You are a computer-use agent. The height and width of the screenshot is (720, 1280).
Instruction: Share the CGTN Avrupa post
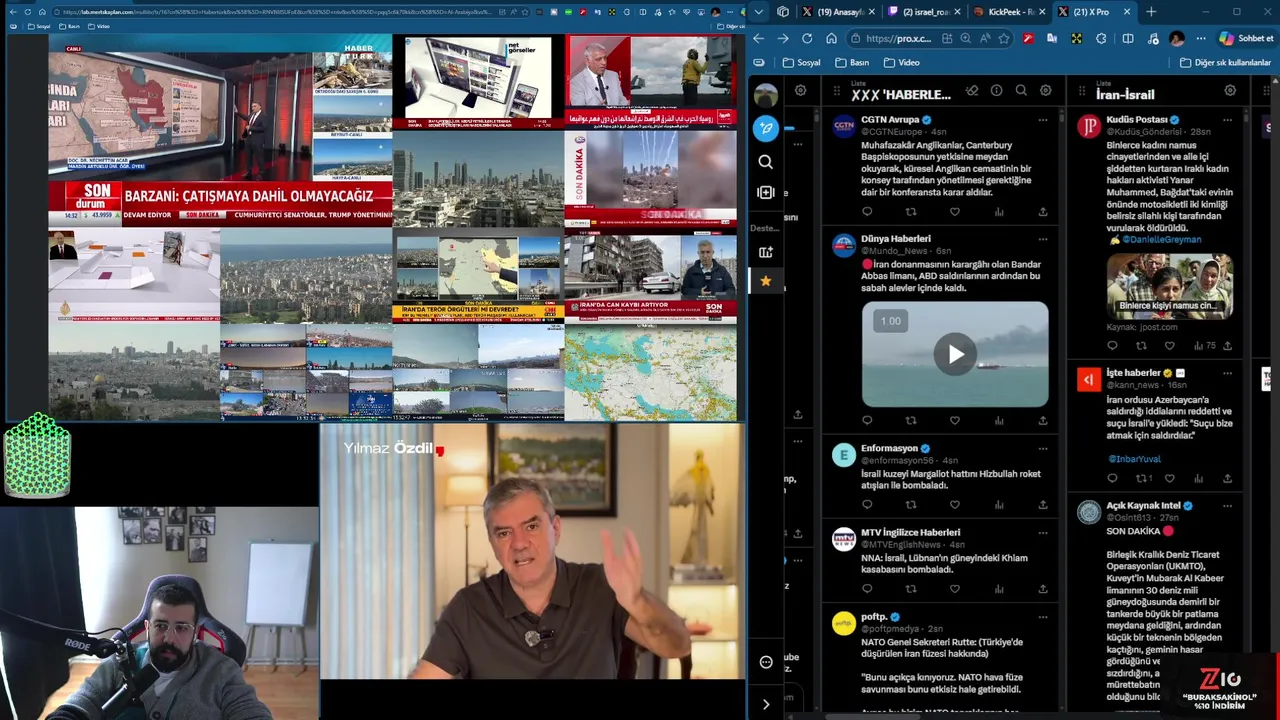click(x=1043, y=212)
